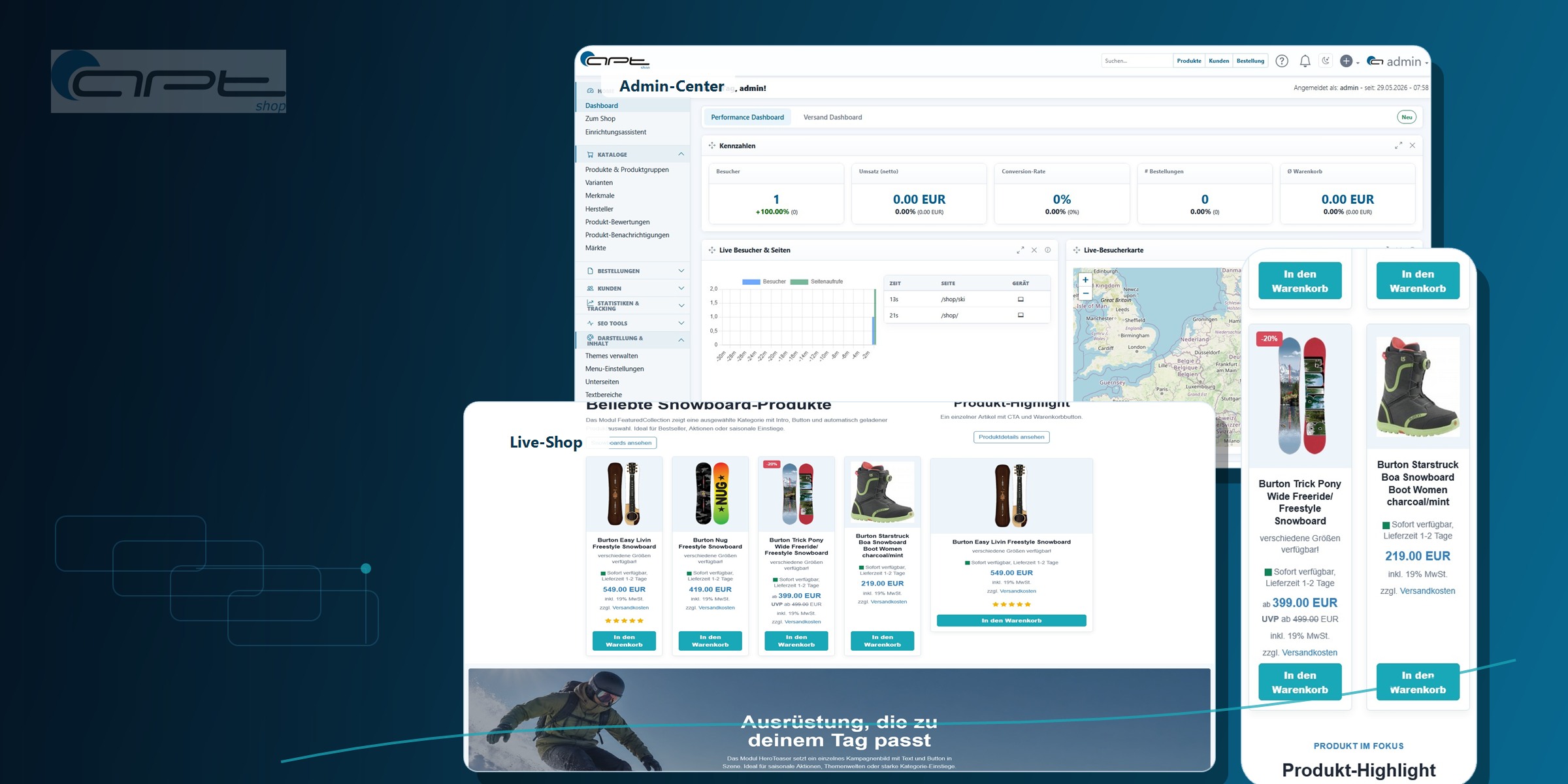Click star rating in the Produkt-Highlight card
The width and height of the screenshot is (1568, 784).
pyautogui.click(x=1011, y=604)
